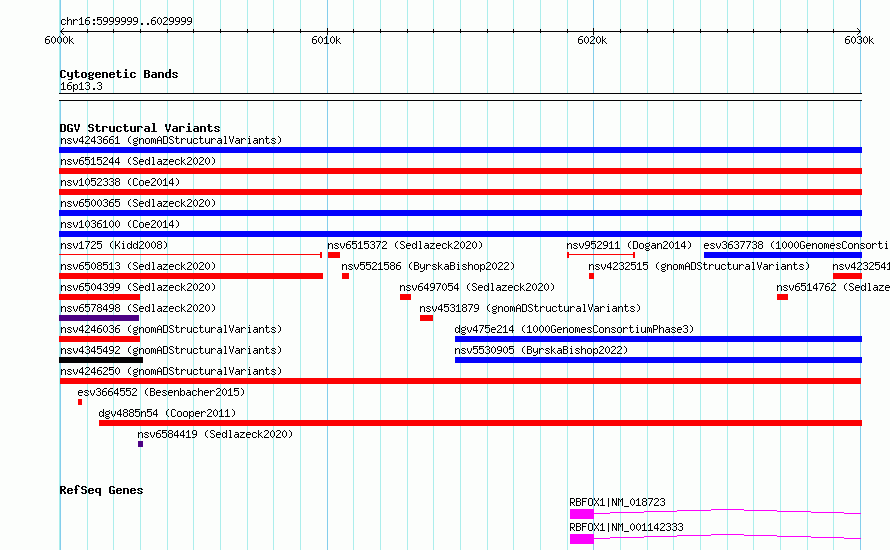Click the DGV Structural Variants track title
Screen dimensions: 890x550
click(140, 128)
